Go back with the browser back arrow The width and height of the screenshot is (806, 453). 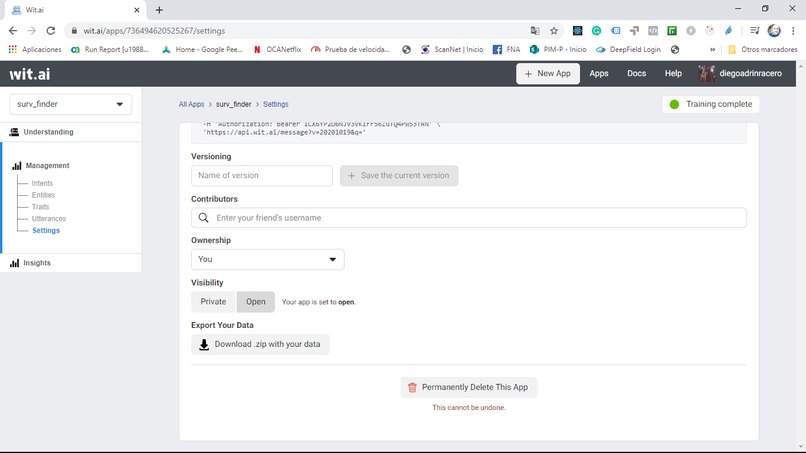pyautogui.click(x=13, y=31)
